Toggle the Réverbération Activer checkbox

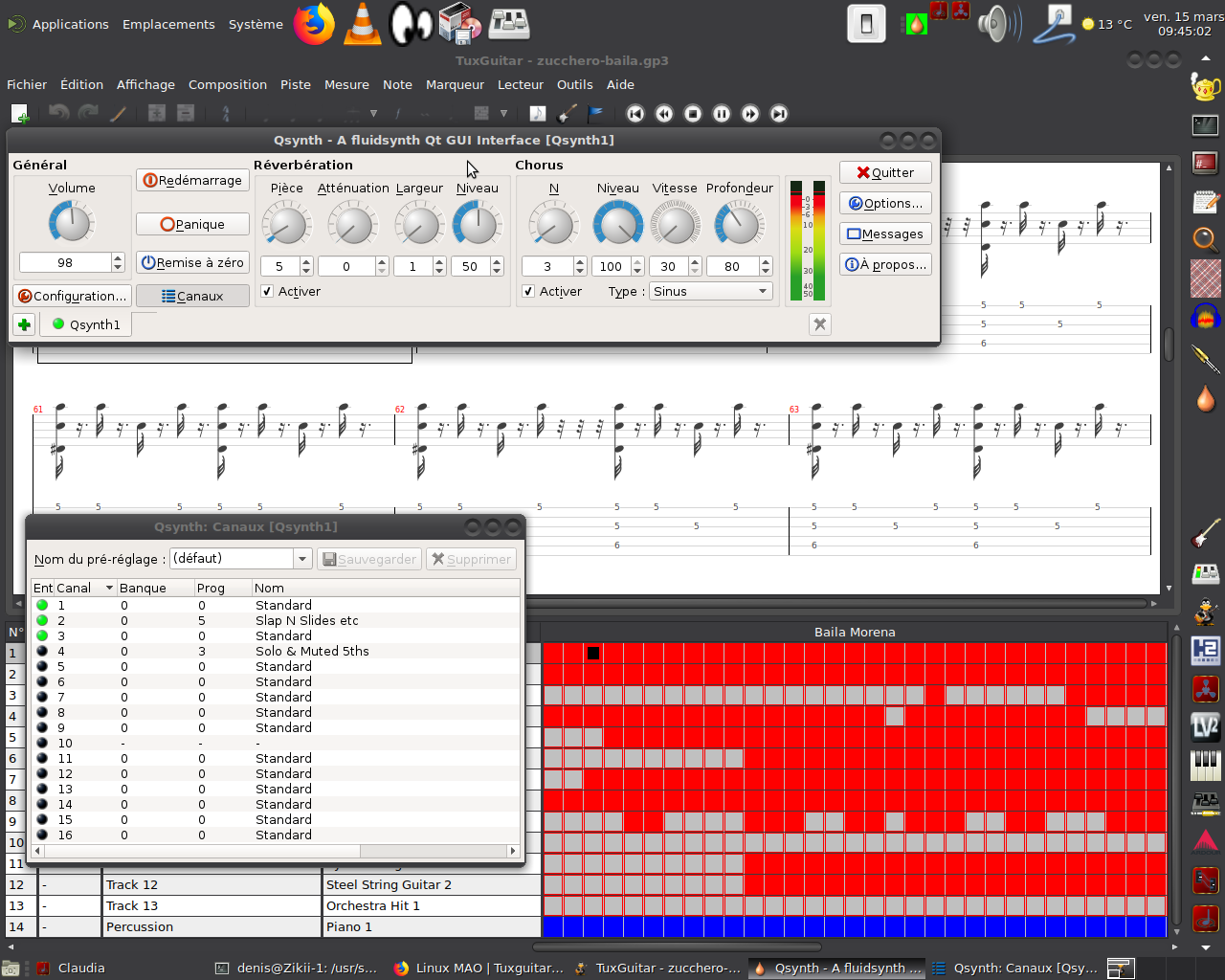point(268,292)
